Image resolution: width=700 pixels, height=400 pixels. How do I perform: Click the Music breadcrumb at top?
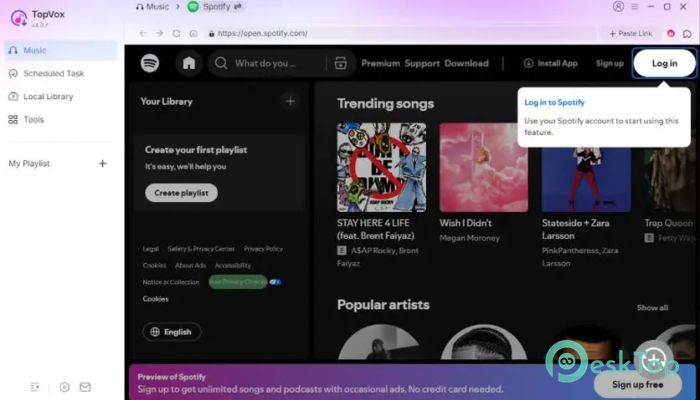click(153, 7)
